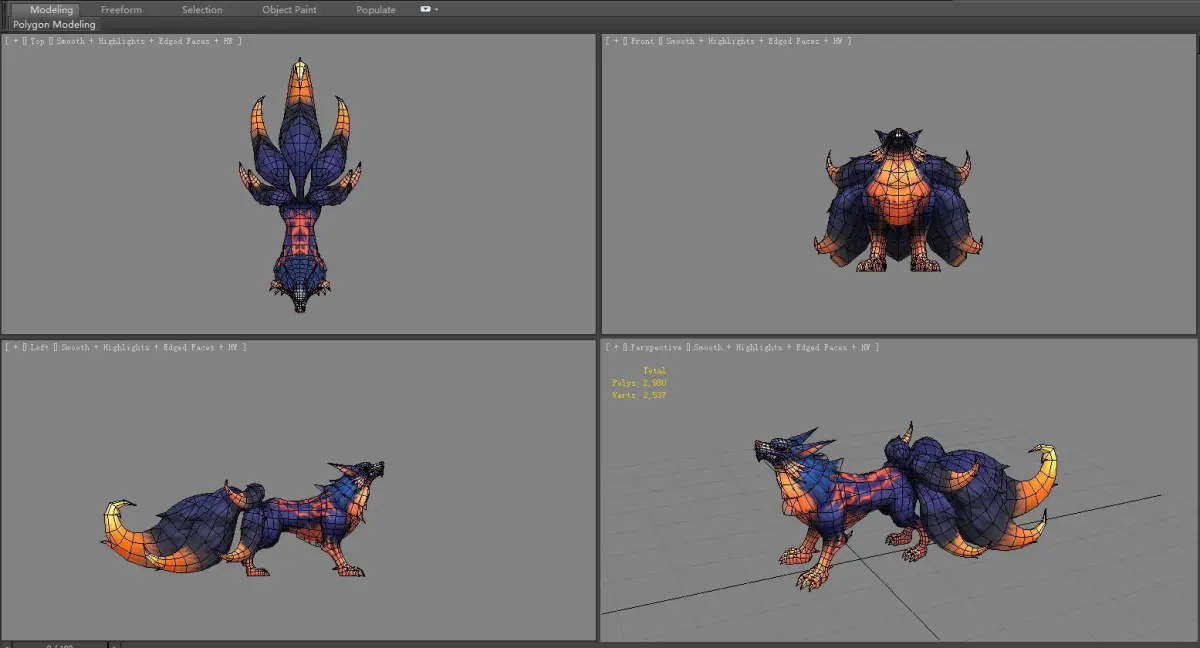Viewport: 1200px width, 648px height.
Task: Open the Freeform ribbon tab
Action: click(x=121, y=10)
